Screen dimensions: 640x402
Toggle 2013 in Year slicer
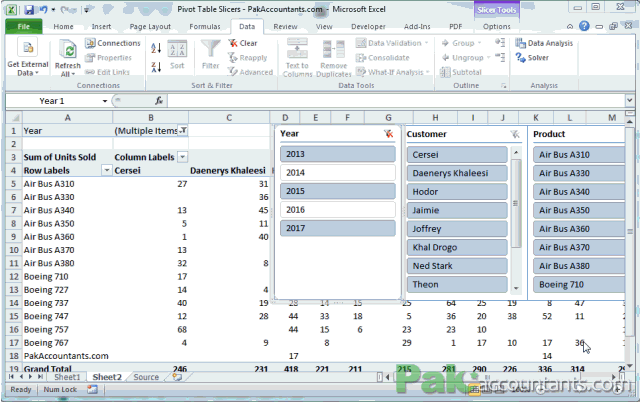pyautogui.click(x=338, y=154)
